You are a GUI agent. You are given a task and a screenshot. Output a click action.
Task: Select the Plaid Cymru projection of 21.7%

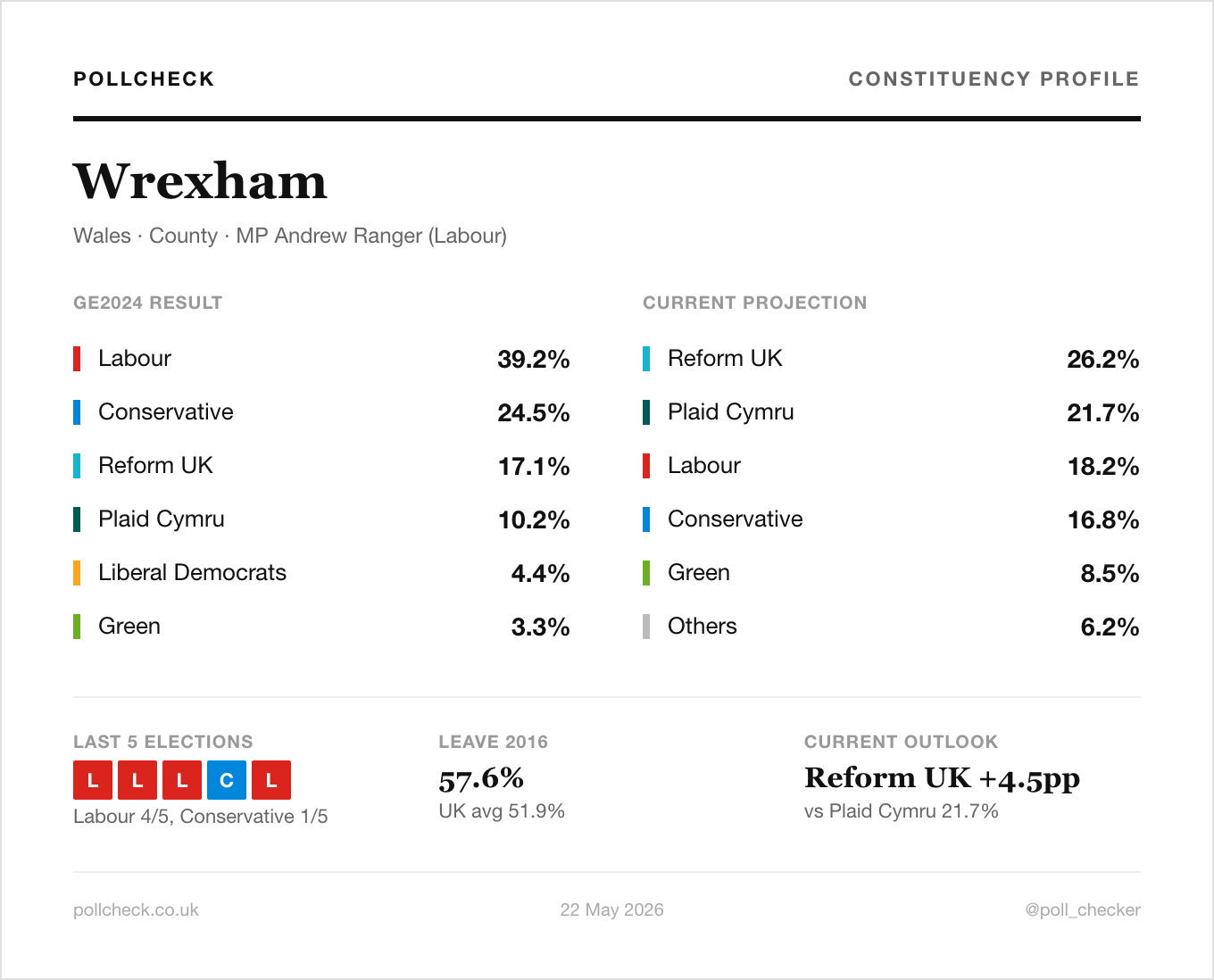click(892, 412)
